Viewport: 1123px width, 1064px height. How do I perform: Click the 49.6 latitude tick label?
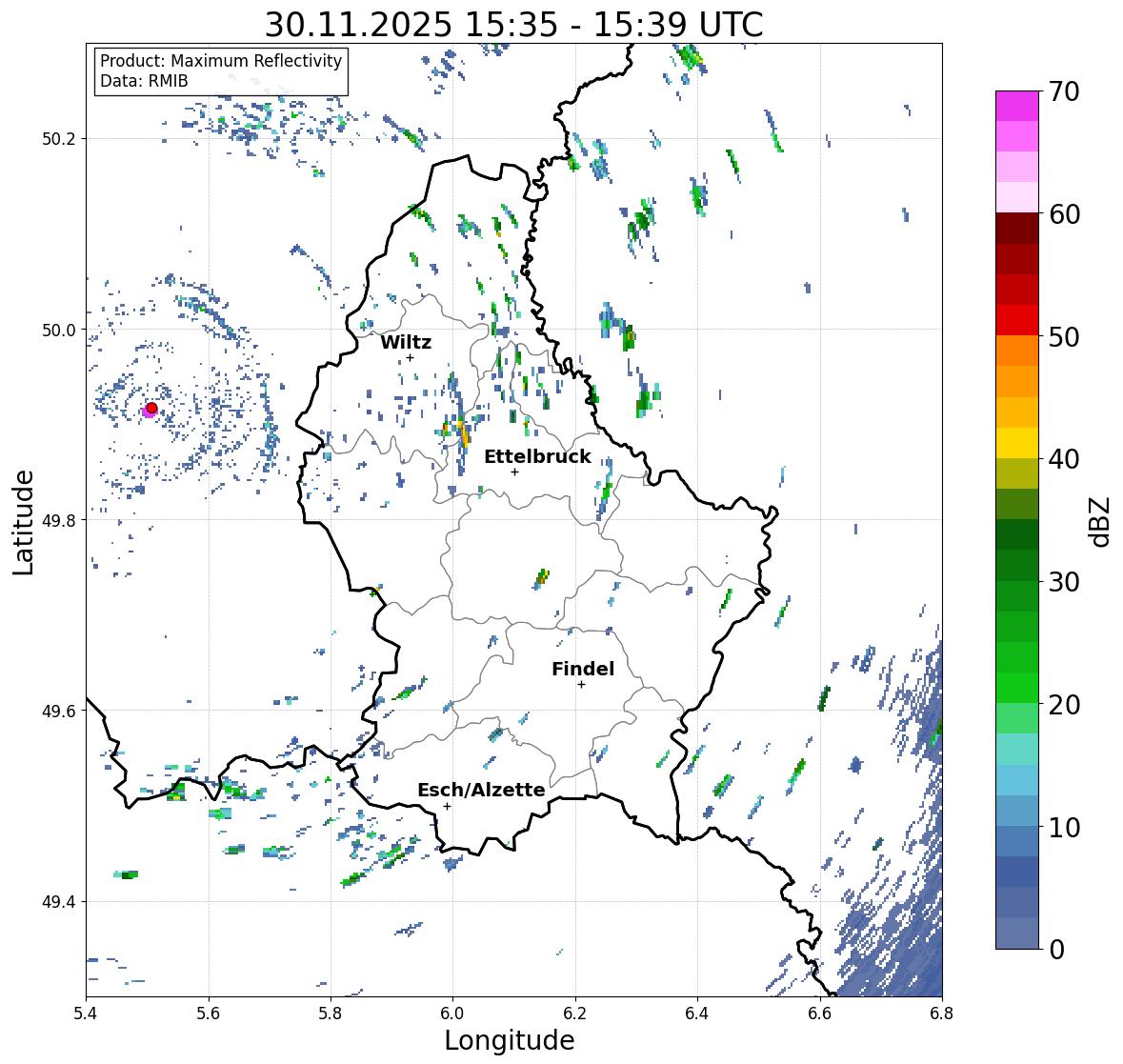[x=59, y=711]
